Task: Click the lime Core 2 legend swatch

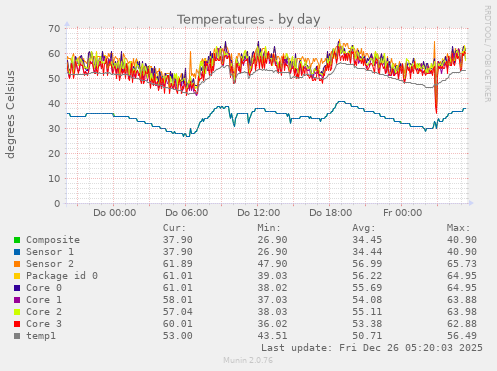Action: pos(17,312)
